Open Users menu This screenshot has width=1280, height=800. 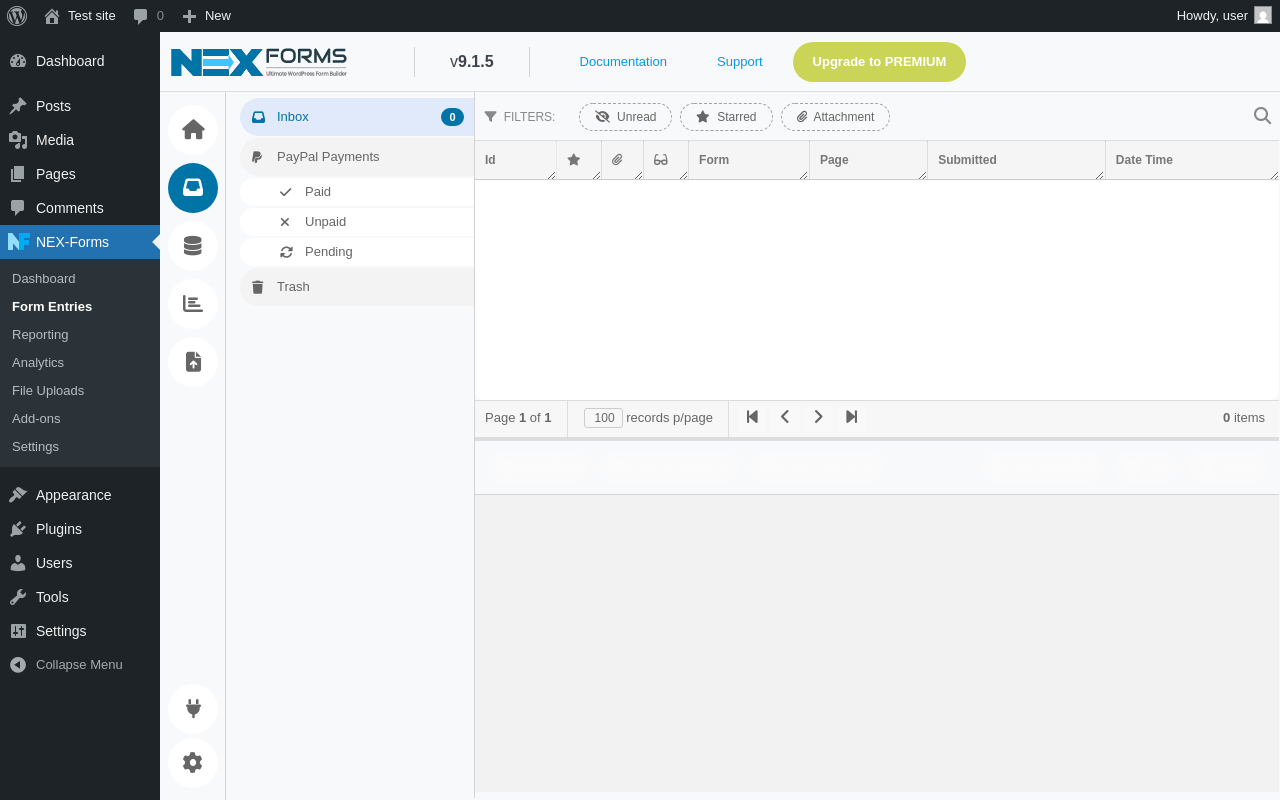pyautogui.click(x=80, y=563)
